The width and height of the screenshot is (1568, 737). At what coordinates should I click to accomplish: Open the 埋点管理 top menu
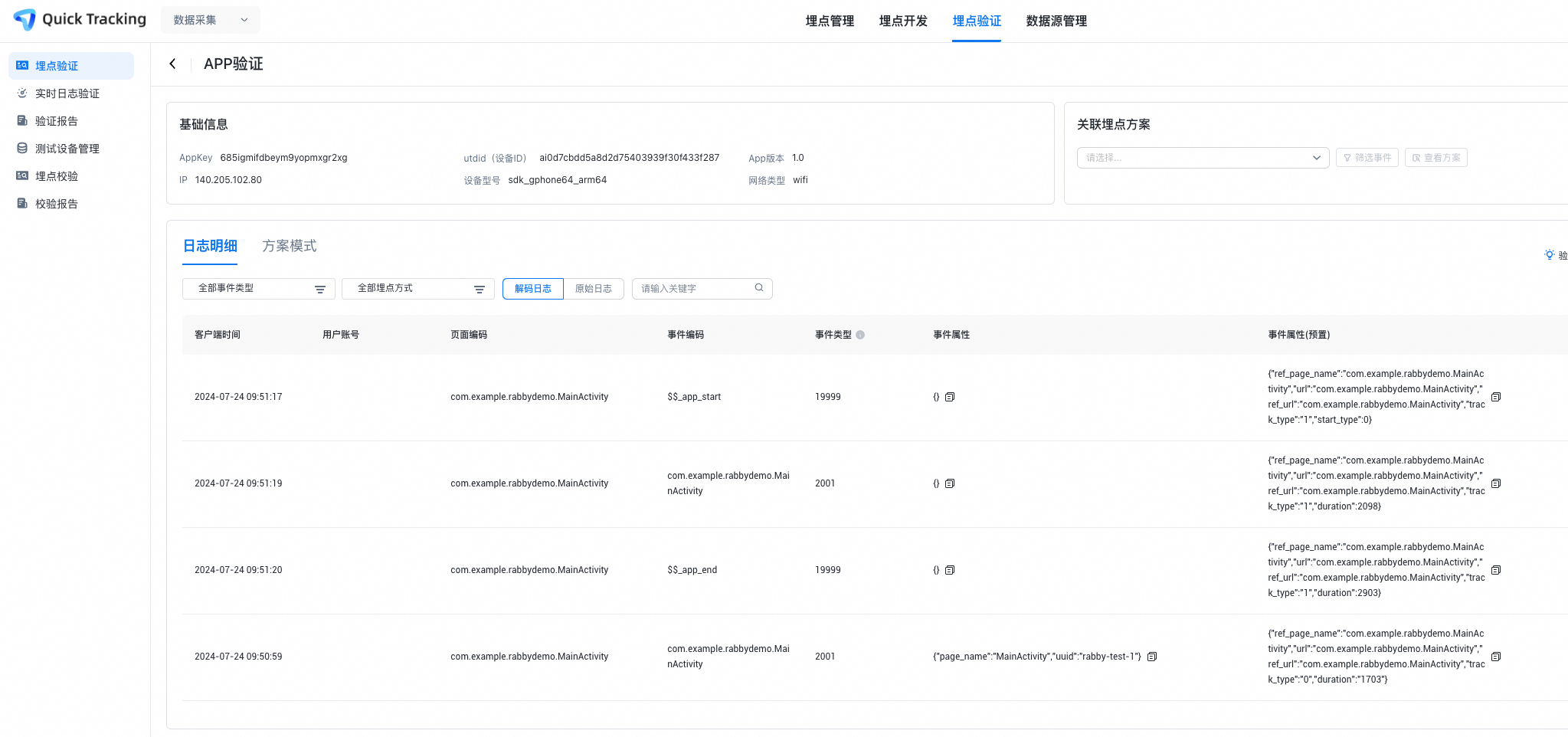click(x=830, y=21)
